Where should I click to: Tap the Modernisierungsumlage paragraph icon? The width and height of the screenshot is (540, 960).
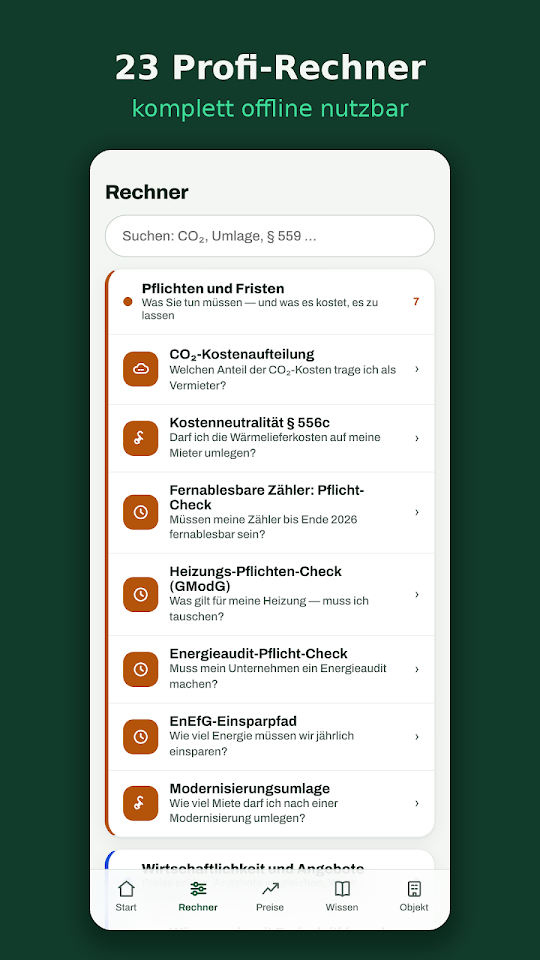coord(140,803)
